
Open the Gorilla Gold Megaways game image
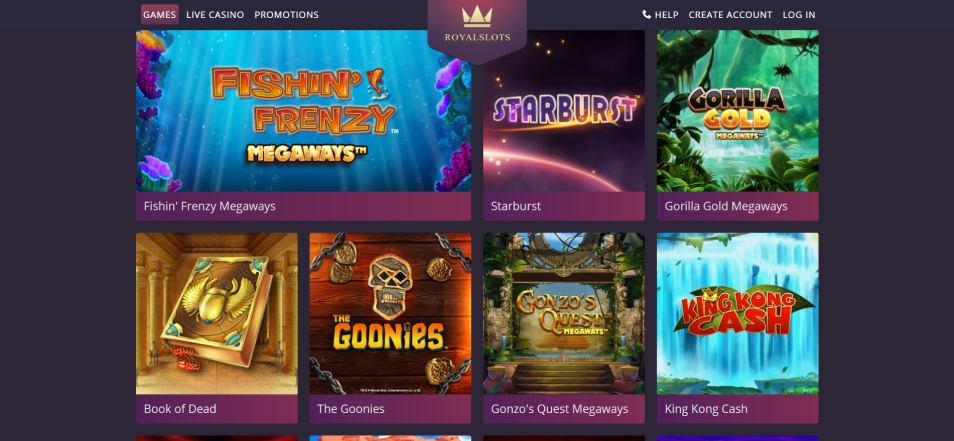737,111
